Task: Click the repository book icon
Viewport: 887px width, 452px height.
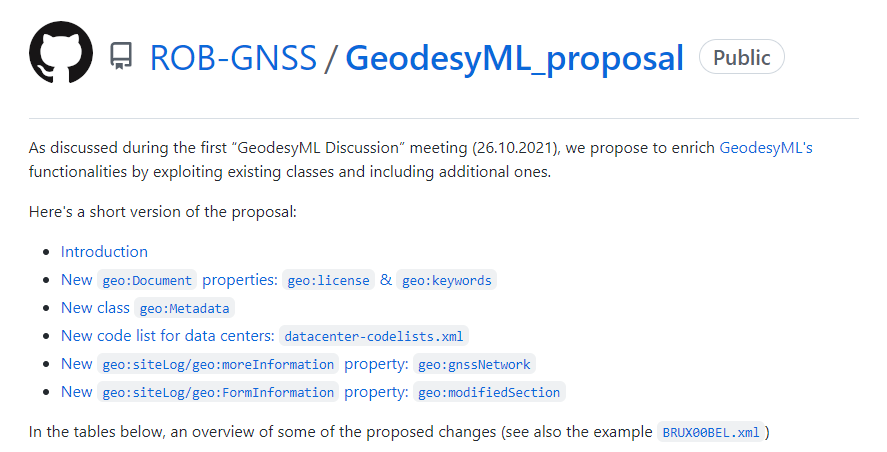Action: click(x=121, y=56)
